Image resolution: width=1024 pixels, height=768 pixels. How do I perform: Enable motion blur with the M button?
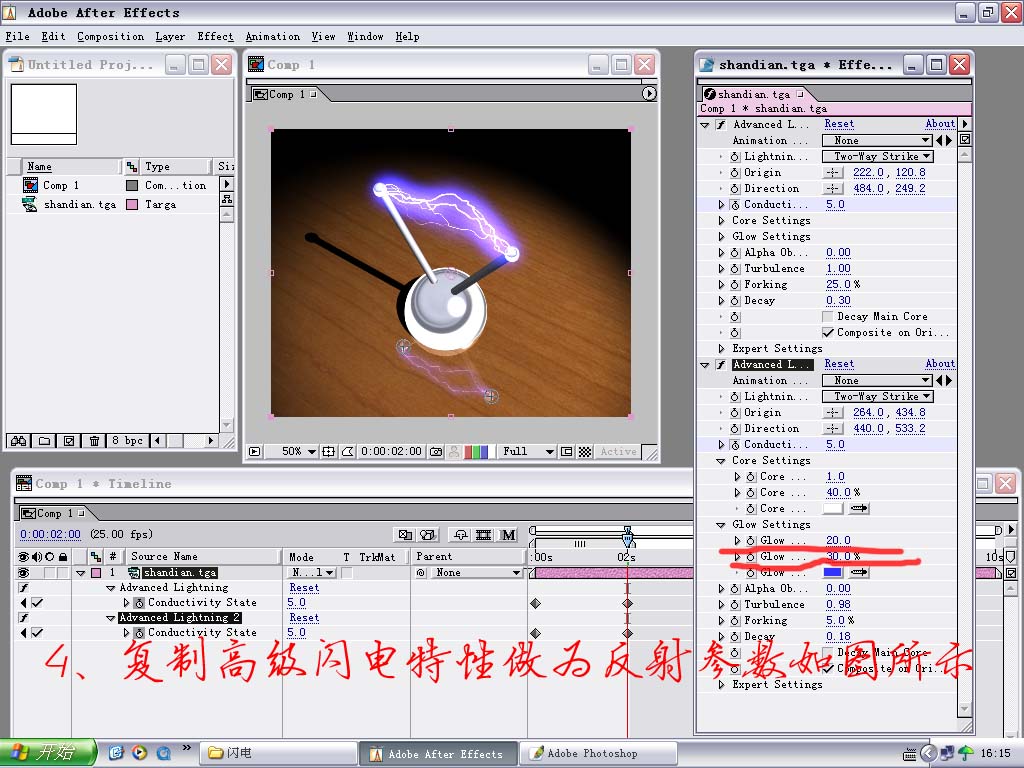pos(508,535)
